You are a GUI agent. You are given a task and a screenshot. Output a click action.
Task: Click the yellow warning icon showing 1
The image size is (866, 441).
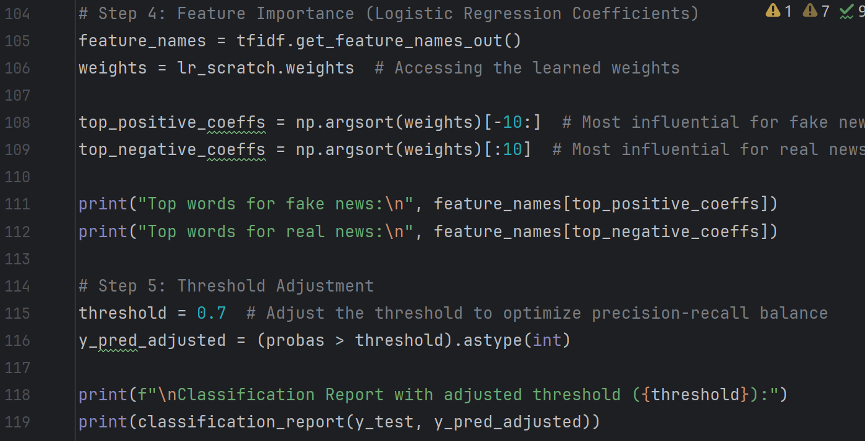tap(772, 11)
